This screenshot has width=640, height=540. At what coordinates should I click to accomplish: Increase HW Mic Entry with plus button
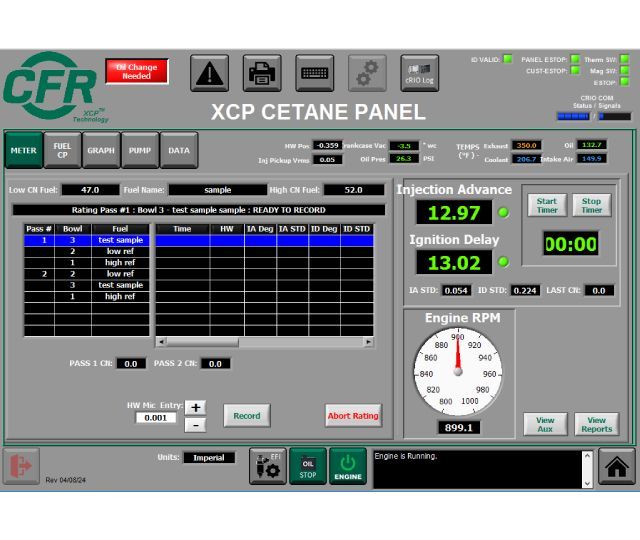click(196, 407)
